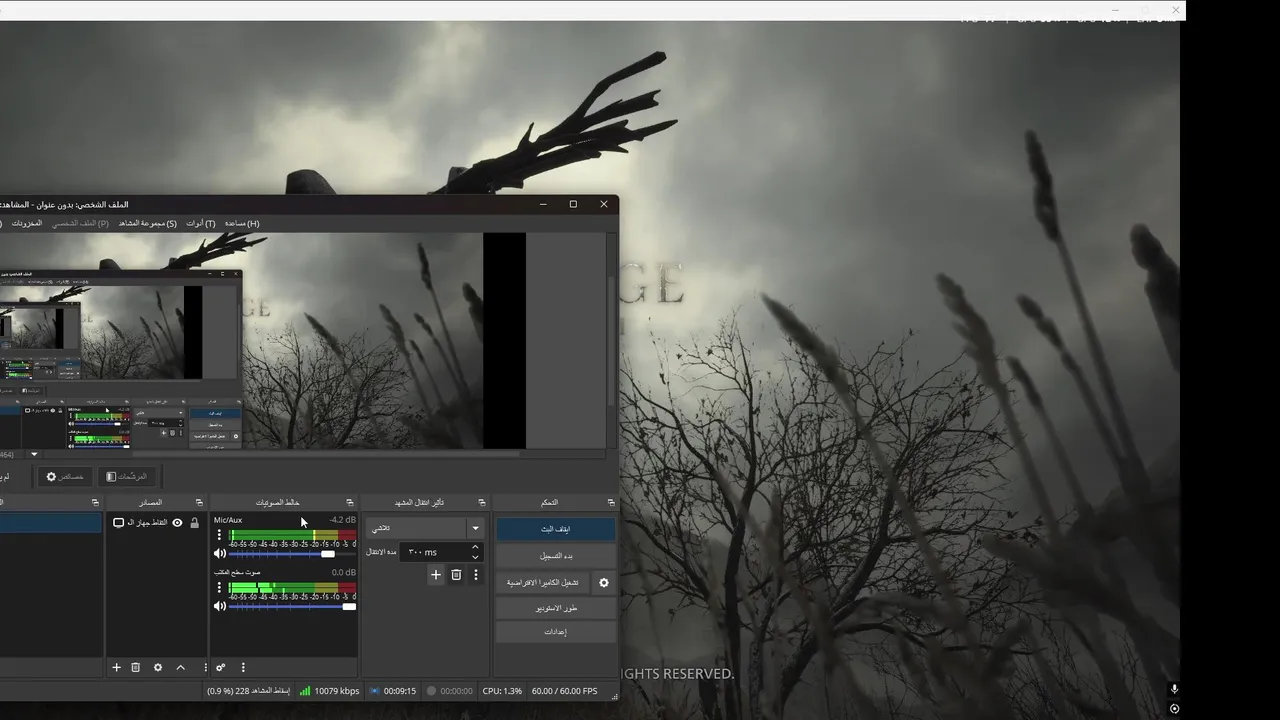Open the Profile (P) menu
Viewport: 1280px width, 720px height.
click(80, 223)
